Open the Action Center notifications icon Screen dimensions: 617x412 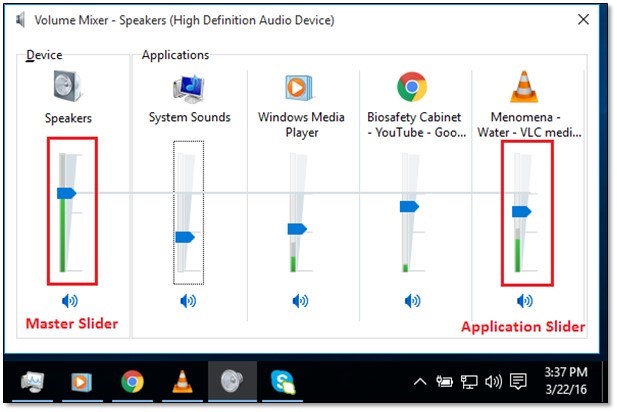[x=518, y=381]
